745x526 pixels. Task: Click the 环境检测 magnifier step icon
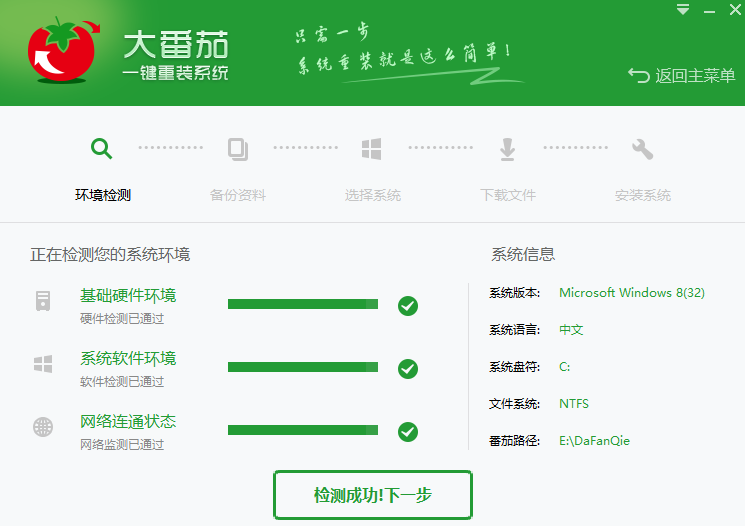102,149
